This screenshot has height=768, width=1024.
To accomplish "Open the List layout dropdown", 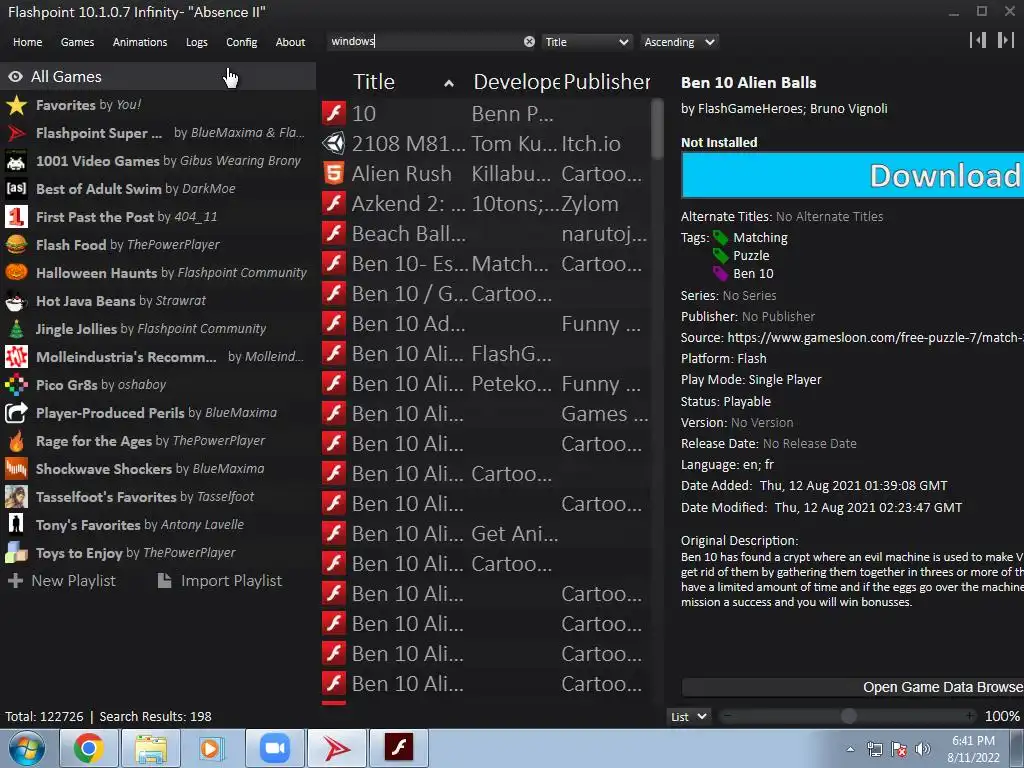I will (688, 716).
